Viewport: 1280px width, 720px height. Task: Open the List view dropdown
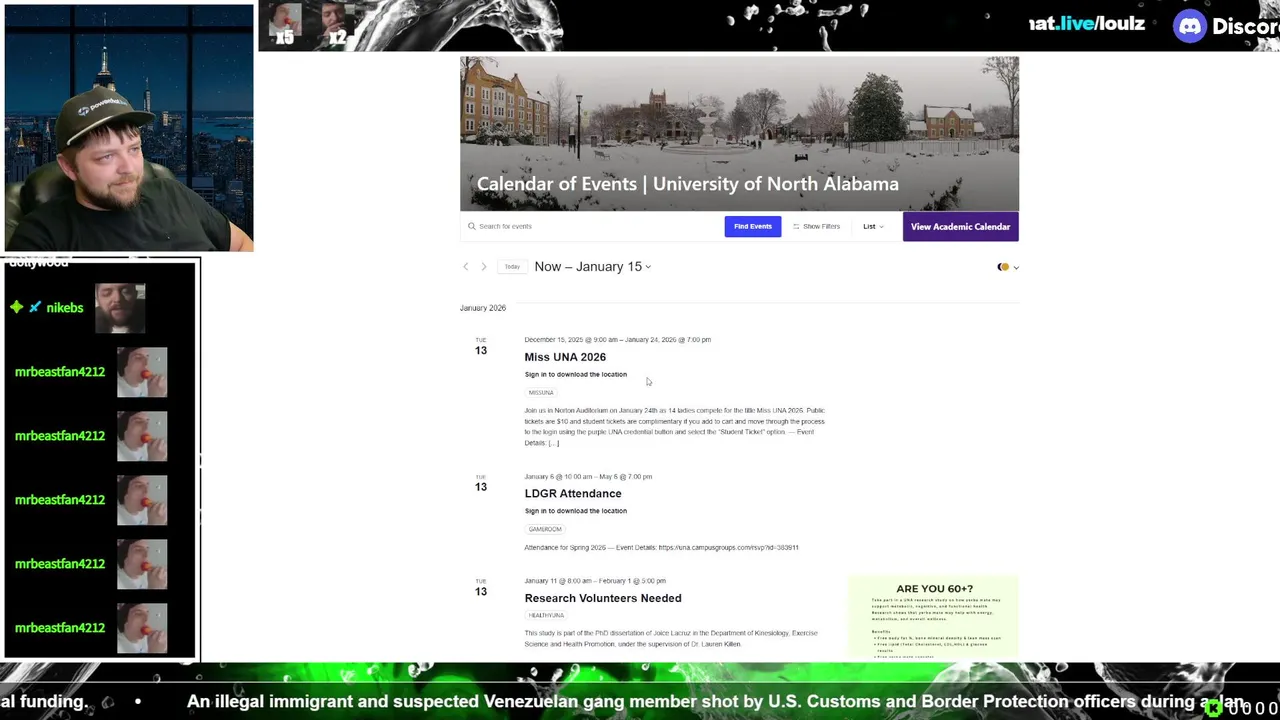[873, 227]
